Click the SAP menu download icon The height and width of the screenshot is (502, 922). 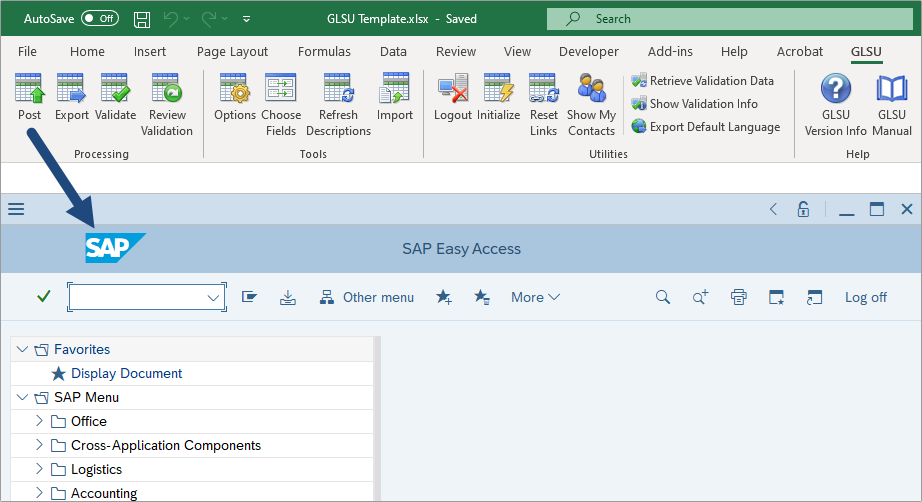(288, 297)
